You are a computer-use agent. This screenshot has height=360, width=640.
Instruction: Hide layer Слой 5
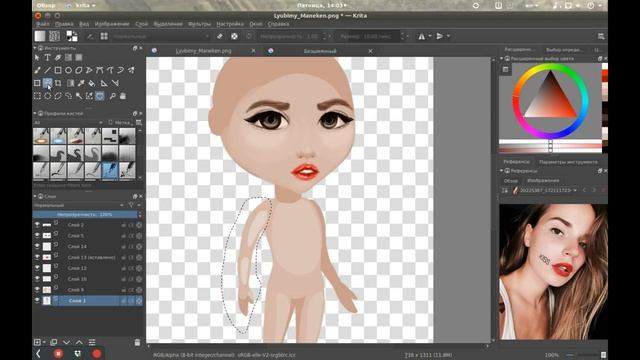point(37,236)
